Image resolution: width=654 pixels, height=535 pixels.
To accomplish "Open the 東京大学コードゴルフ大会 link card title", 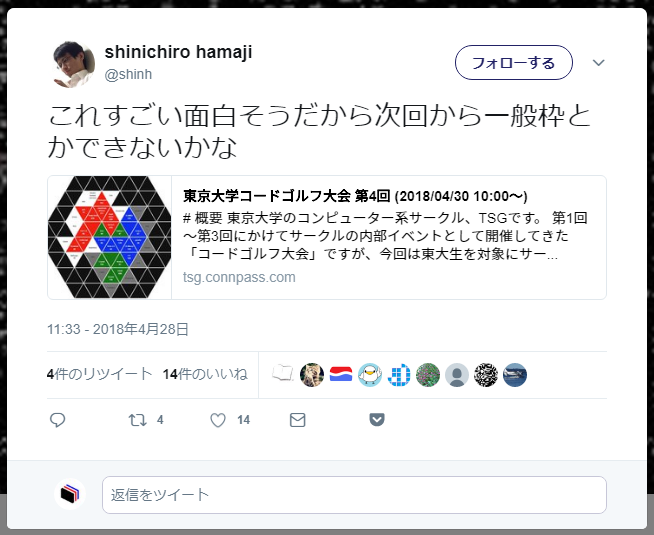I will 355,196.
